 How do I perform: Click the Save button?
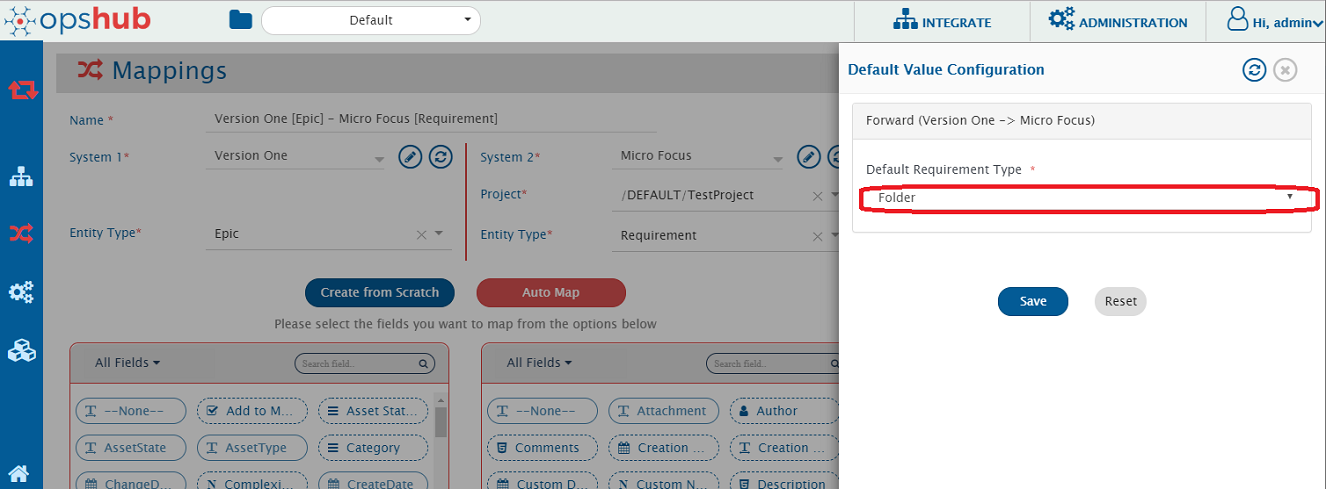(1032, 301)
